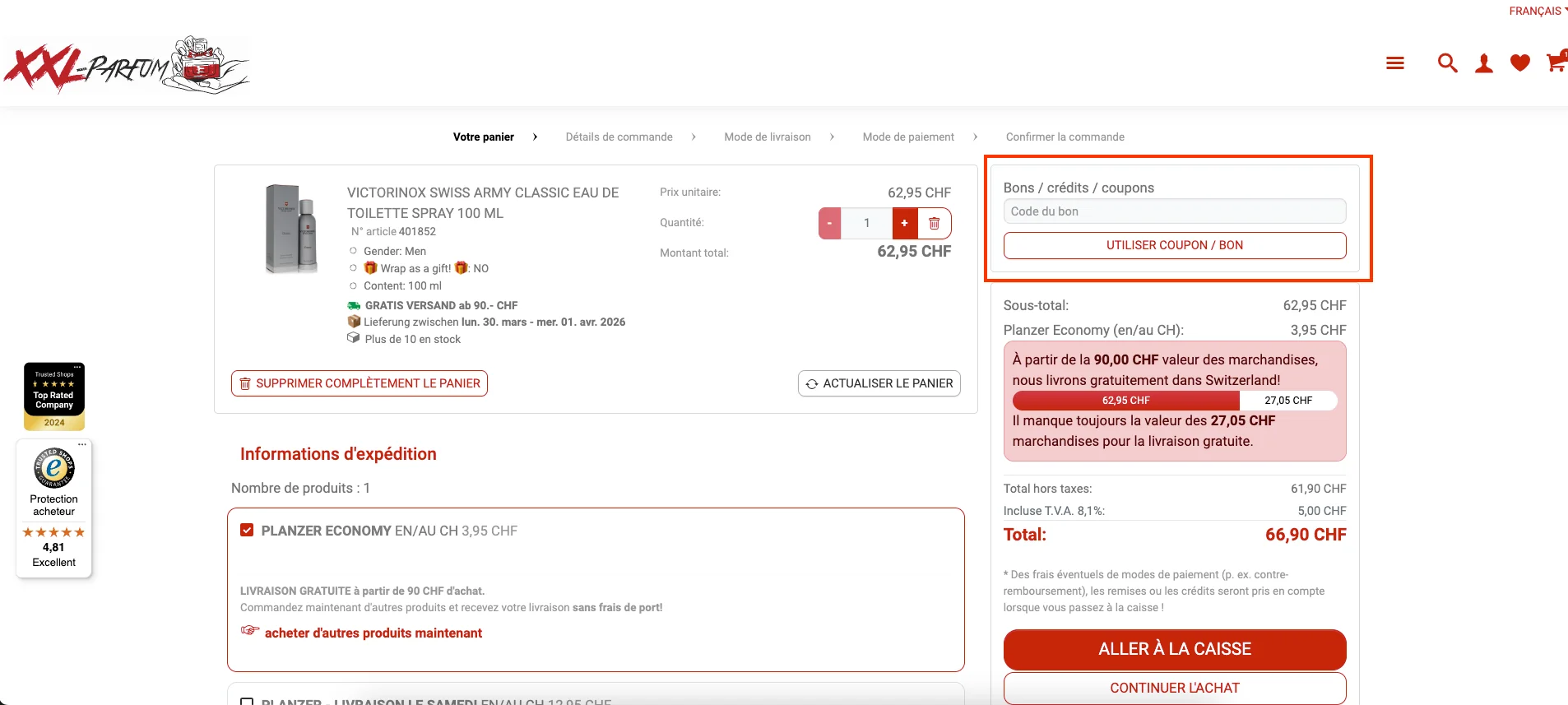Click the Nombre de produits : 1 text

click(300, 488)
